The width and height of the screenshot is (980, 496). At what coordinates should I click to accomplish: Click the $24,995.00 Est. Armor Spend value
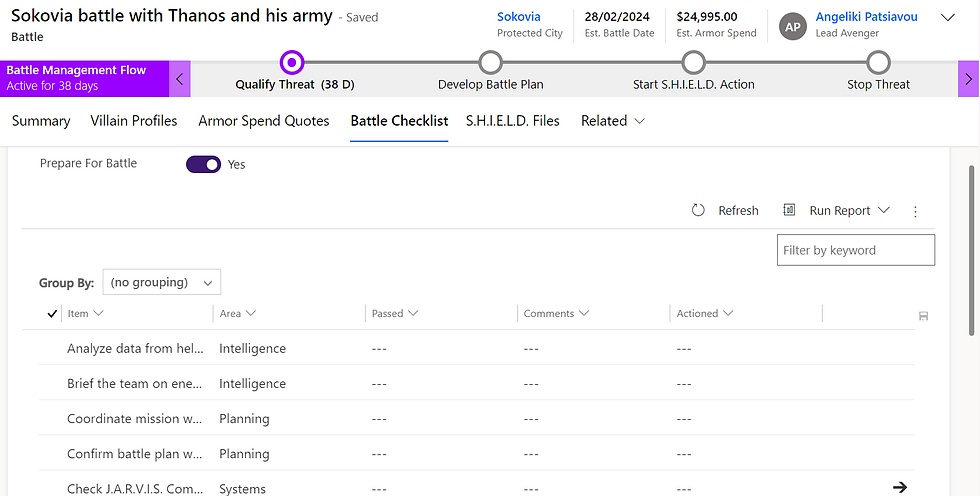[707, 17]
